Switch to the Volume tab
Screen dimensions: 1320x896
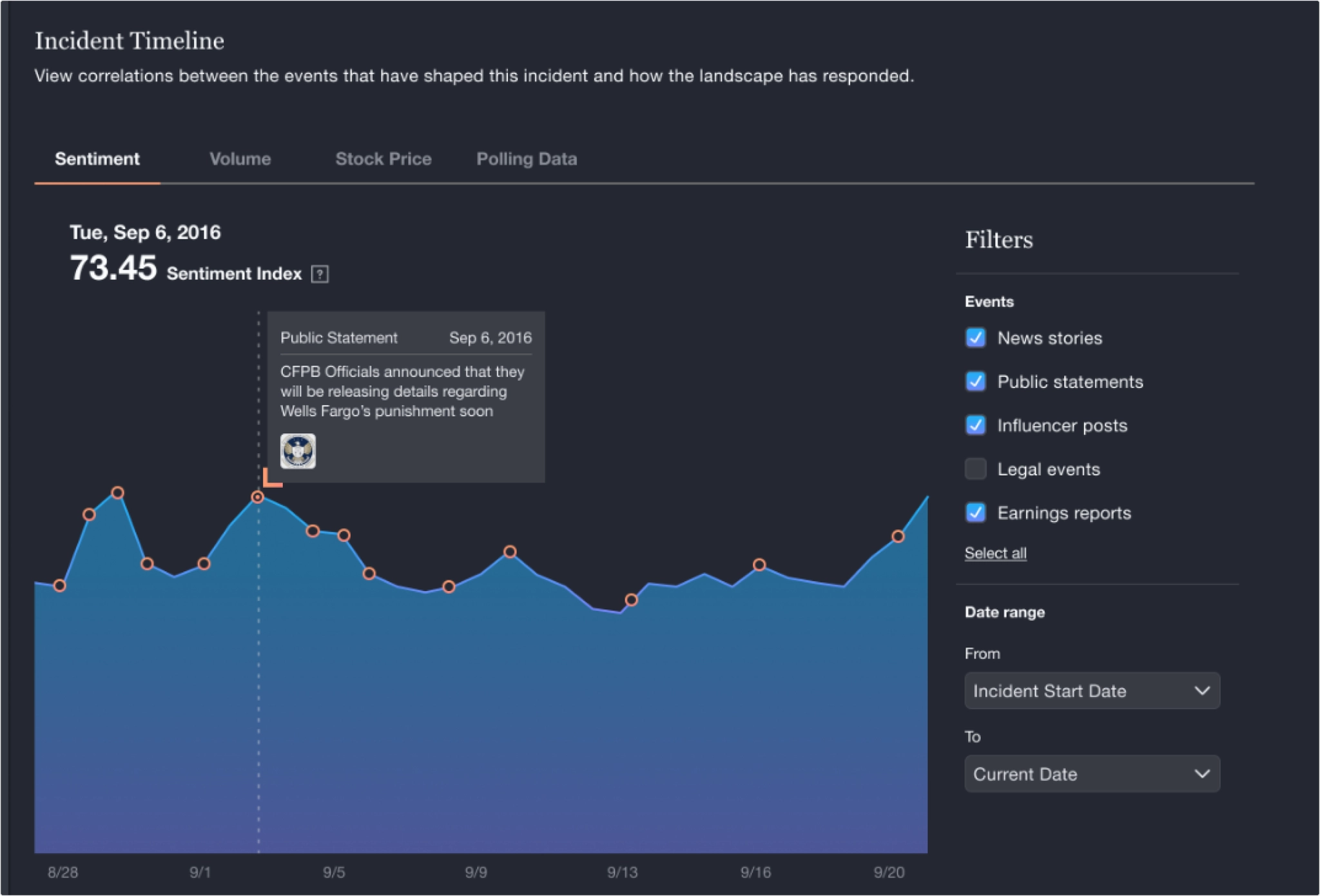240,159
